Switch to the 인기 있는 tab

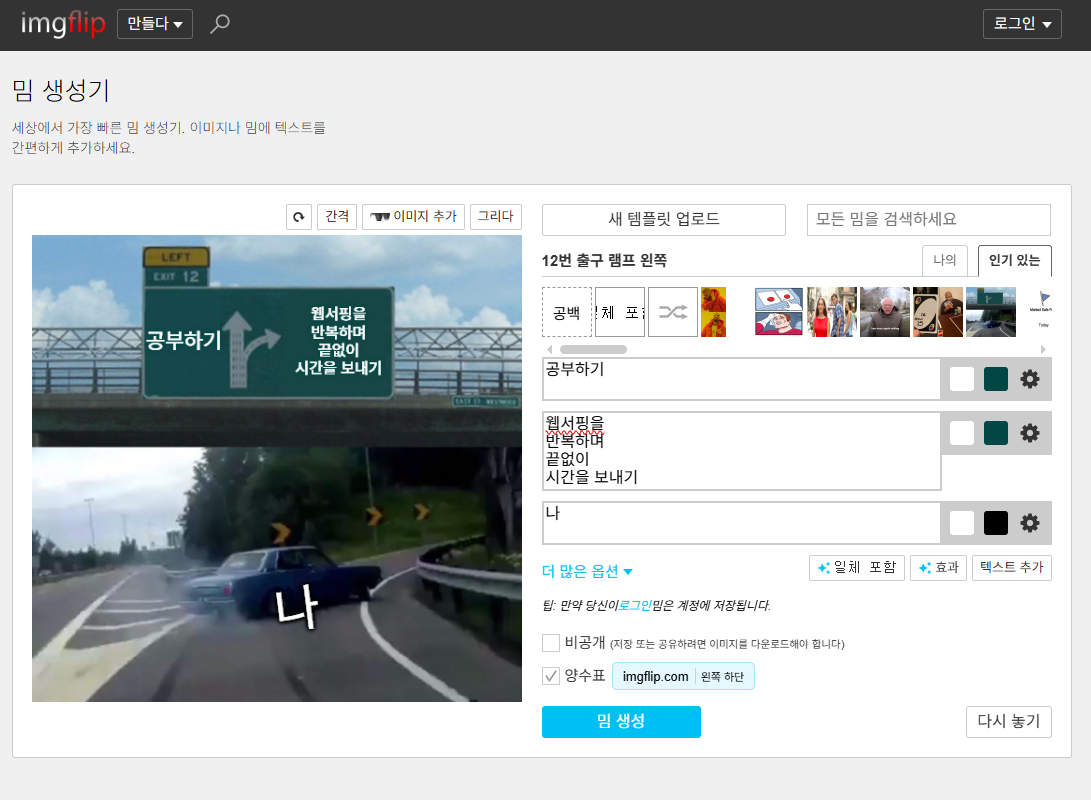click(x=1014, y=261)
